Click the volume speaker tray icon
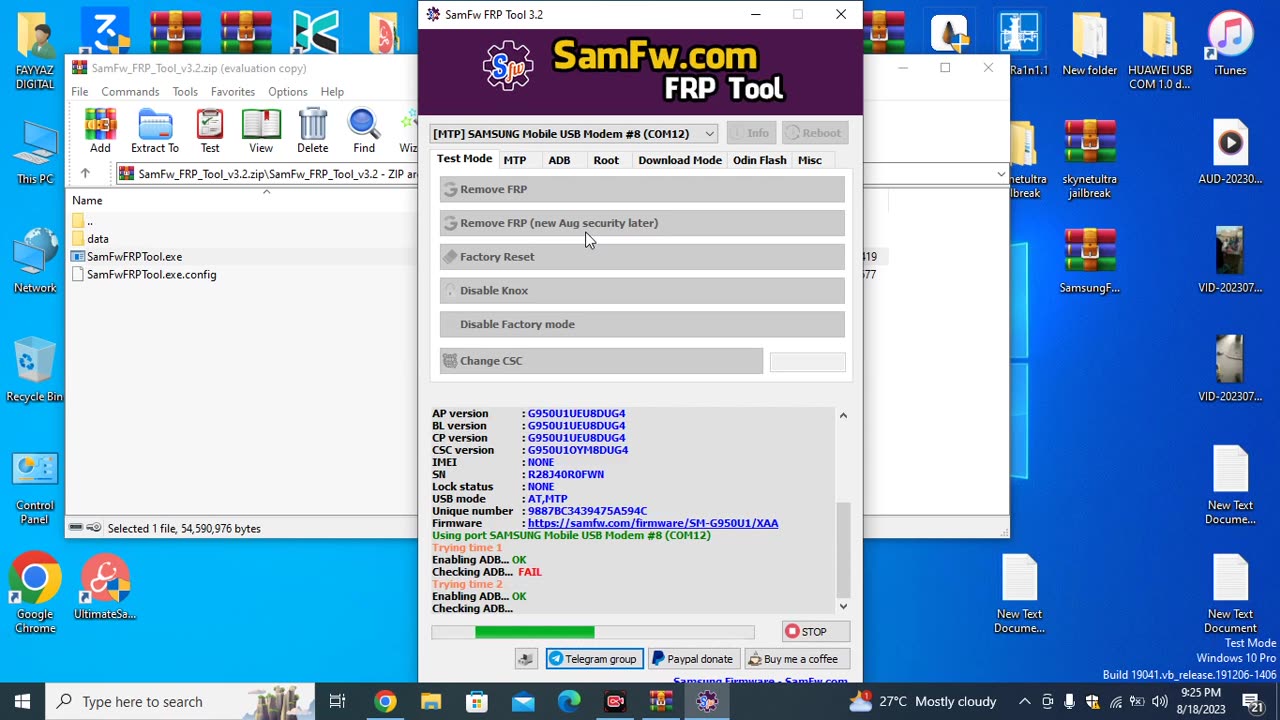Image resolution: width=1280 pixels, height=720 pixels. [x=1159, y=702]
